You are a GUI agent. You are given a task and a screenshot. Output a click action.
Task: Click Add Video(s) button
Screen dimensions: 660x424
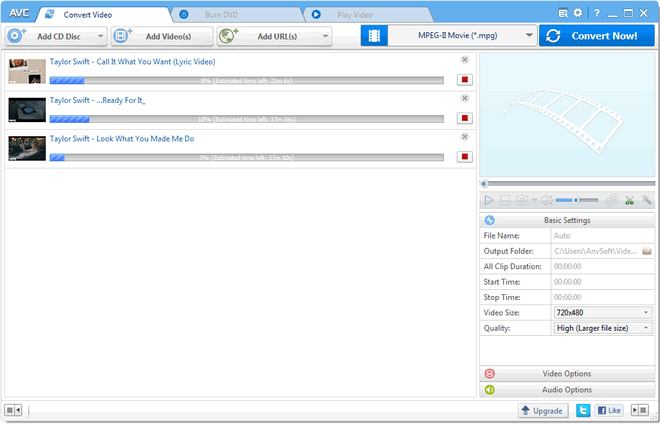tap(162, 36)
